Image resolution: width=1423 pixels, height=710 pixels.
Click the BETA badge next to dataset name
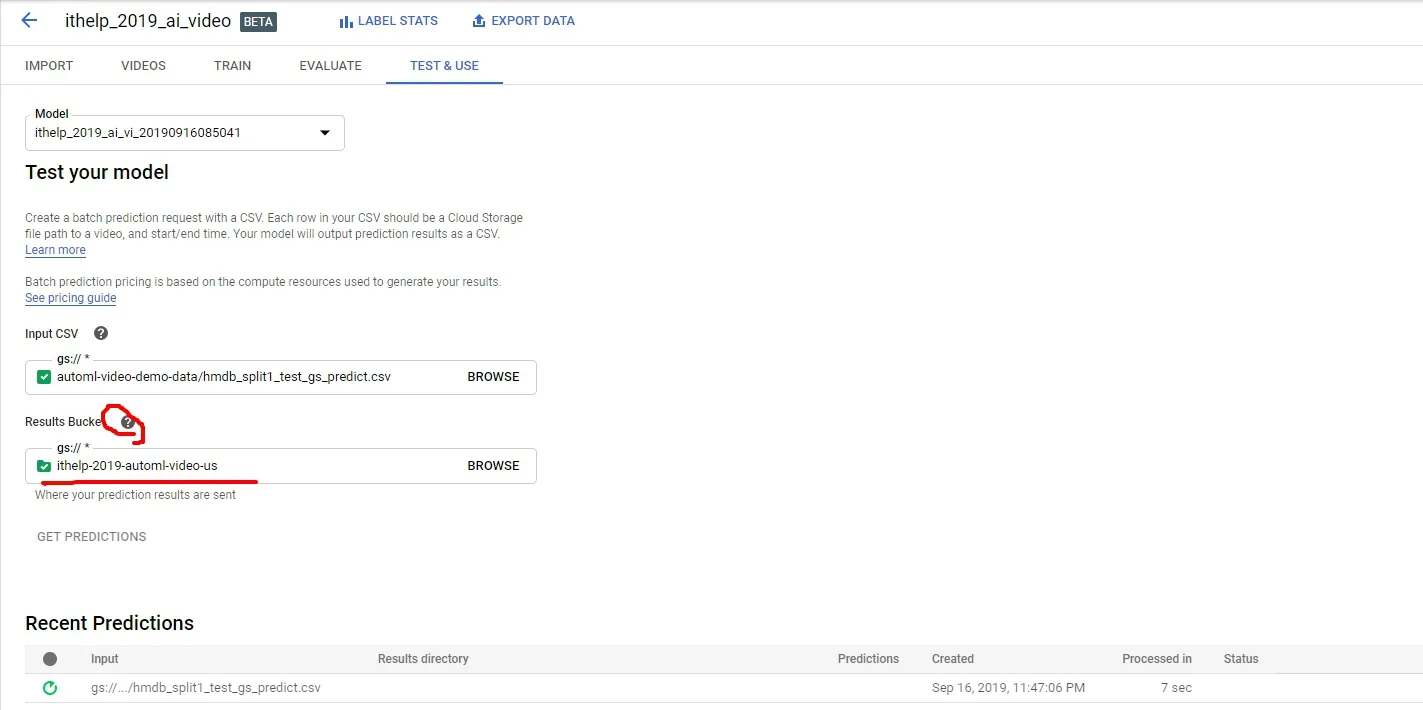pyautogui.click(x=258, y=21)
